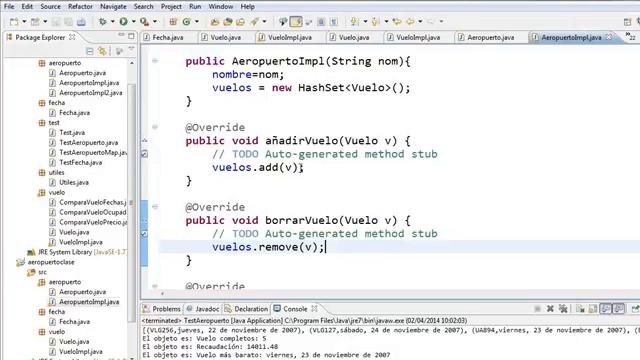Viewport: 640px width, 360px height.
Task: Click the Previous Annotation toolbar icon
Action: click(x=376, y=22)
